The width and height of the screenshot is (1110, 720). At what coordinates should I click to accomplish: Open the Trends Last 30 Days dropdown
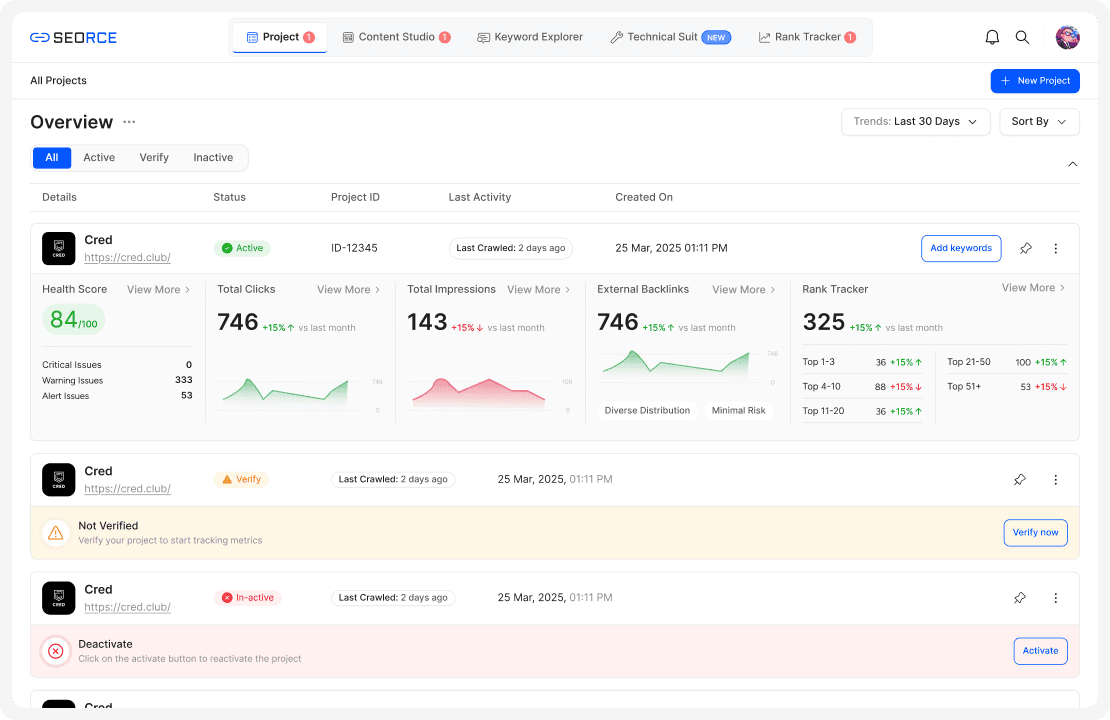point(915,121)
